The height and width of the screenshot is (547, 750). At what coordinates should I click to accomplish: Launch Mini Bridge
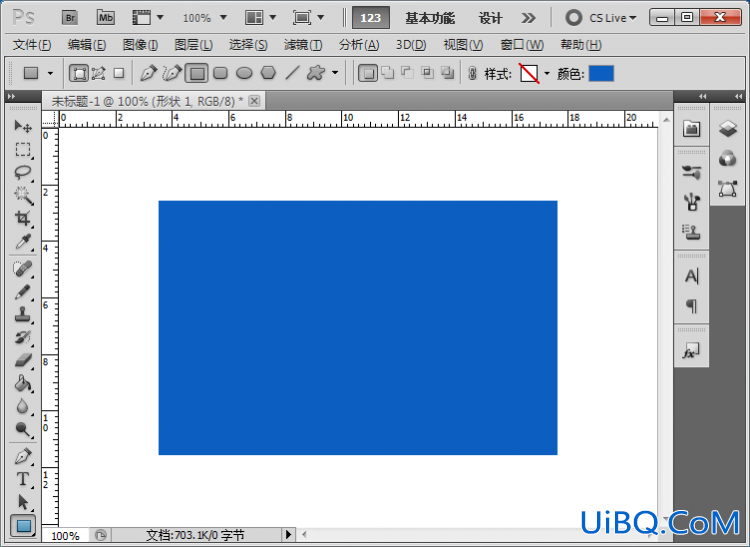pyautogui.click(x=105, y=18)
